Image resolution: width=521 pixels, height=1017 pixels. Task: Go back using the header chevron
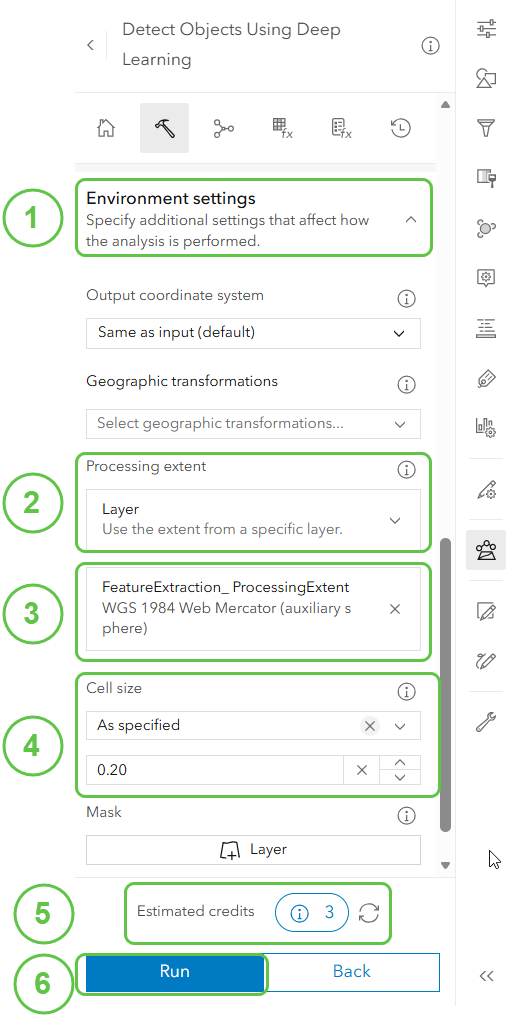[91, 45]
